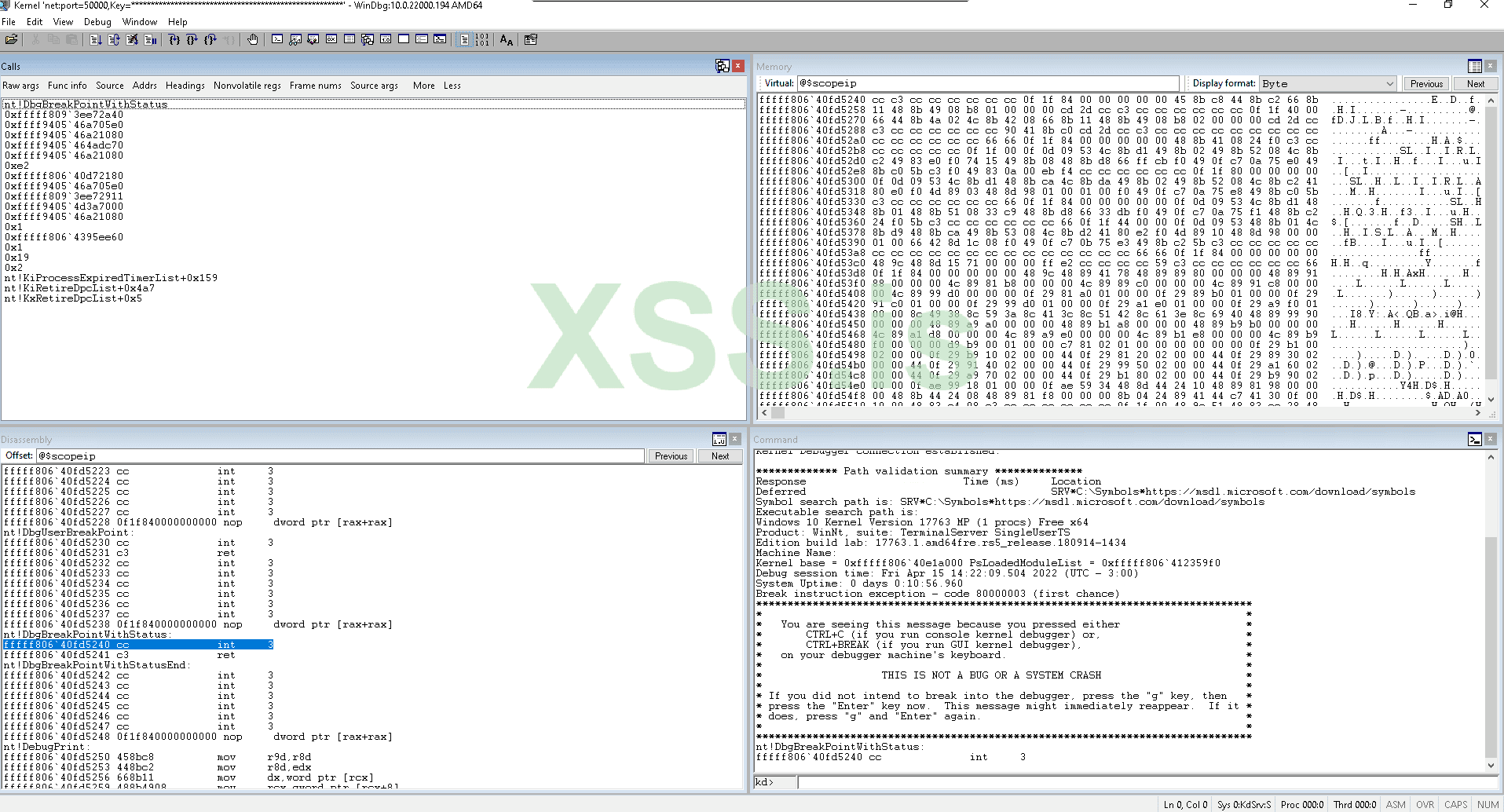Screen dimensions: 1504x812
Task: Click the Stop debugging toolbar icon
Action: tap(132, 39)
